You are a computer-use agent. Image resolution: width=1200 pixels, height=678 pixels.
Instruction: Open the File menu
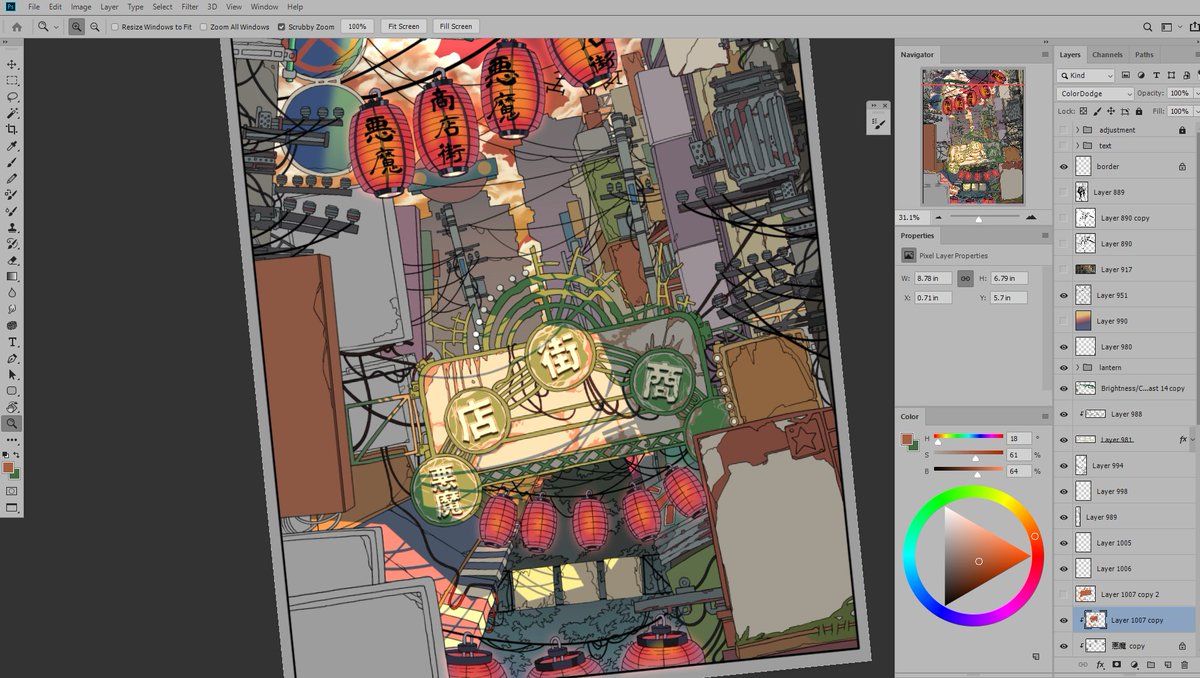click(x=34, y=7)
